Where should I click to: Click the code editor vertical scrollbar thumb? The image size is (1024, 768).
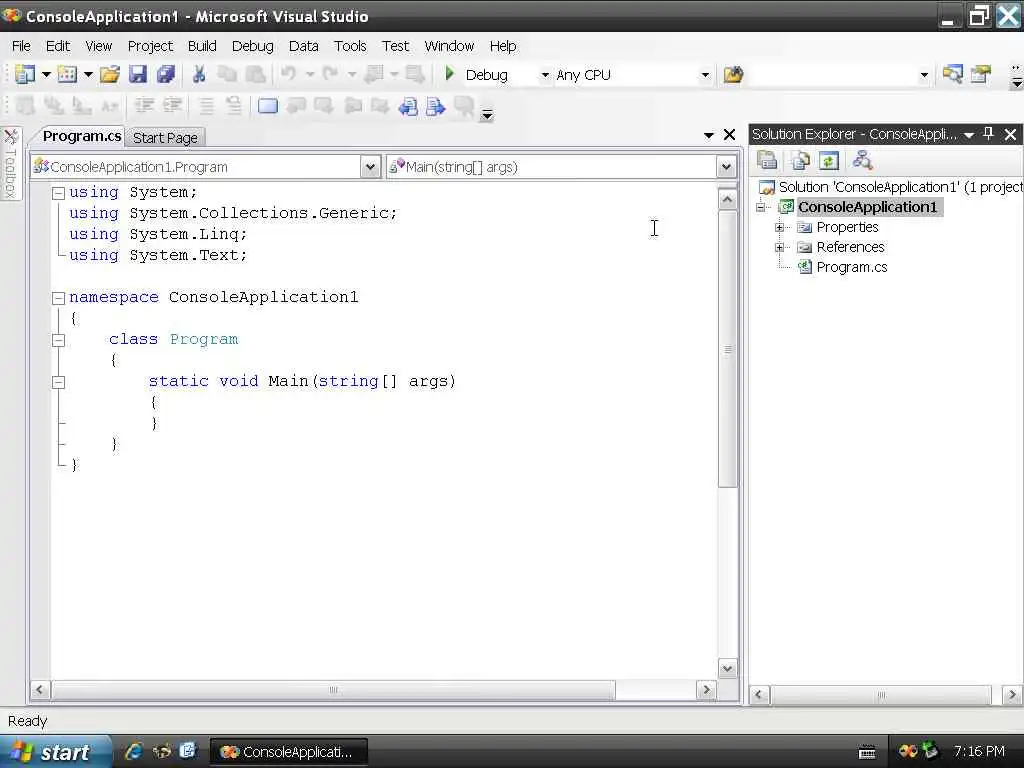728,348
